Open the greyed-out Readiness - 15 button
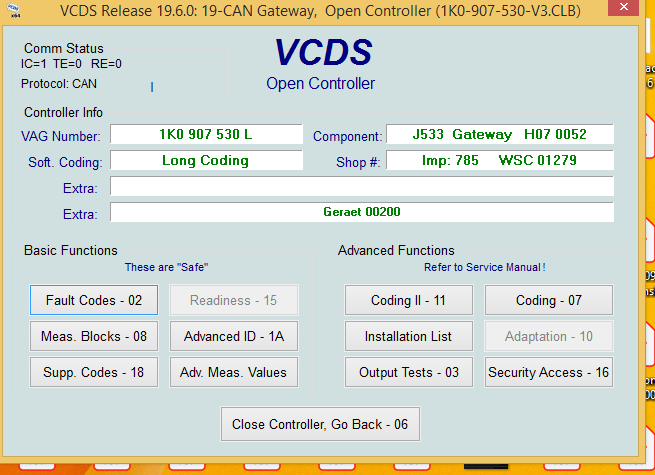 pos(234,300)
